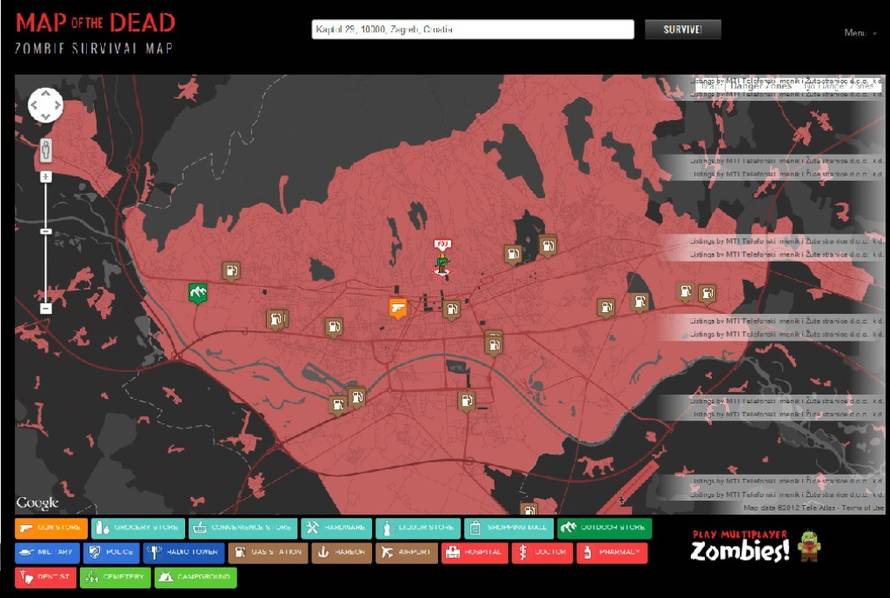Screen dimensions: 890x598
Task: Select a gas station marker near the river
Action: (337, 403)
